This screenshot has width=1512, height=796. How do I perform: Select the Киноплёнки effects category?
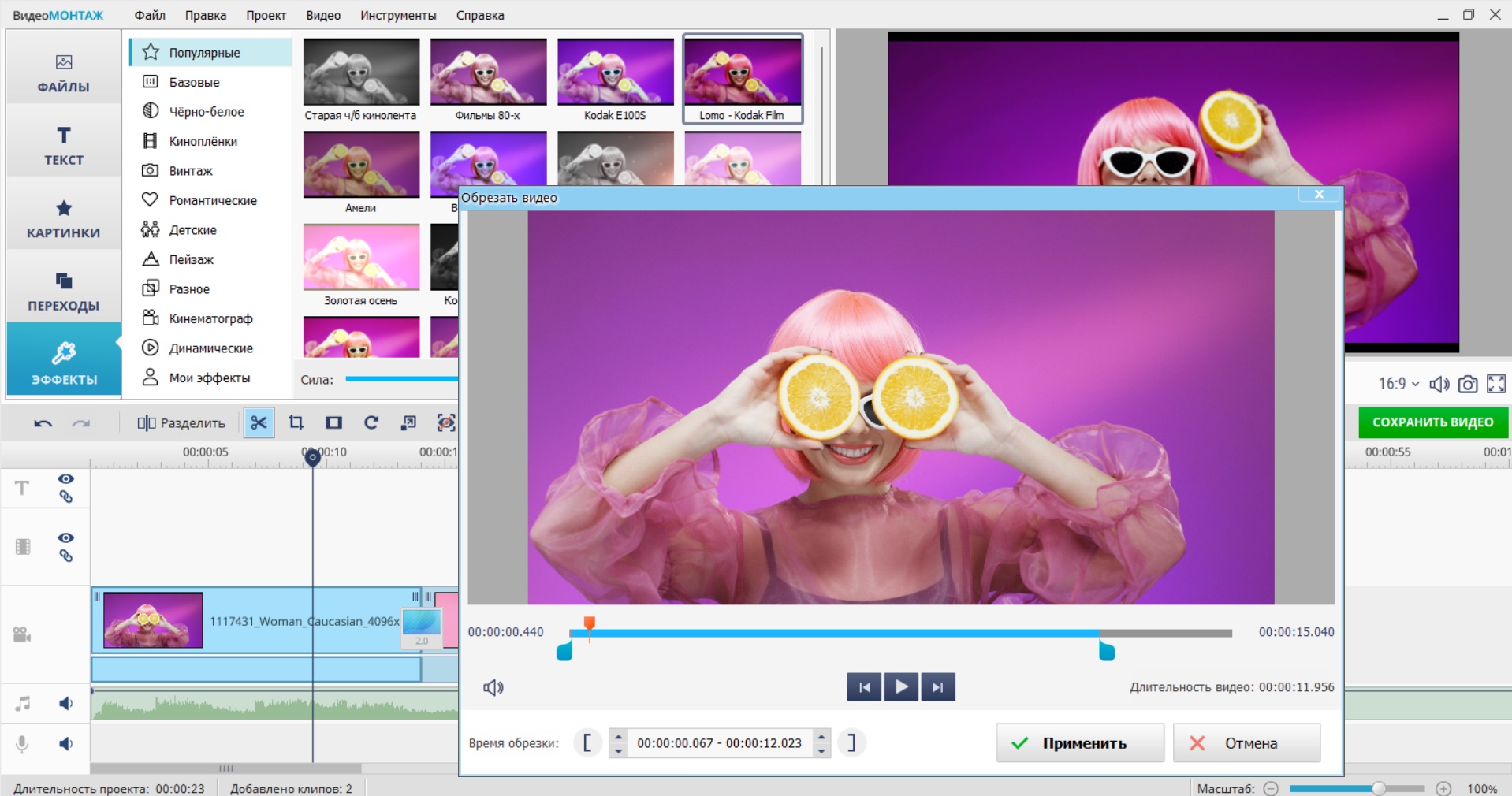[x=210, y=141]
